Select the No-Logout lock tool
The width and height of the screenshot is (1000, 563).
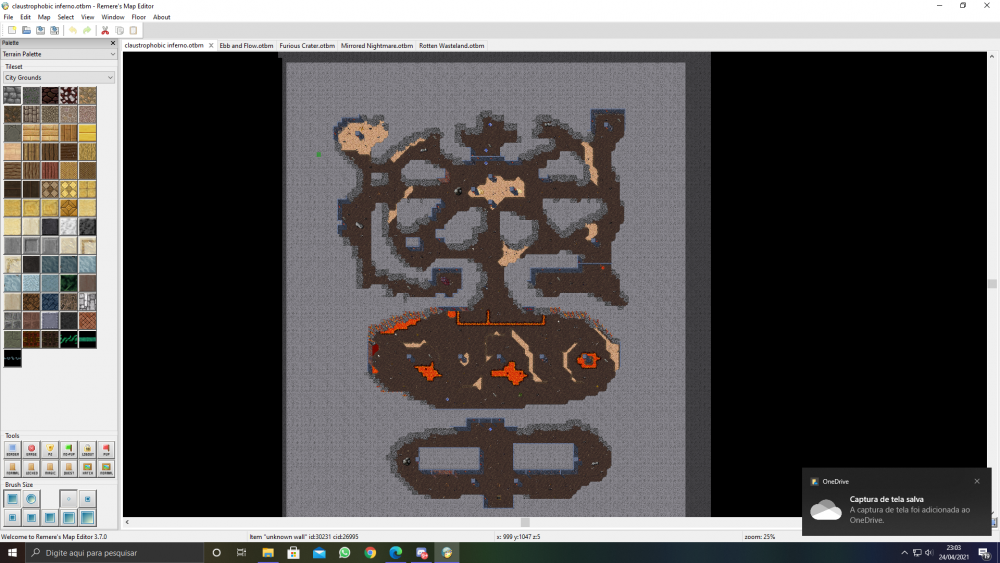tap(87, 450)
